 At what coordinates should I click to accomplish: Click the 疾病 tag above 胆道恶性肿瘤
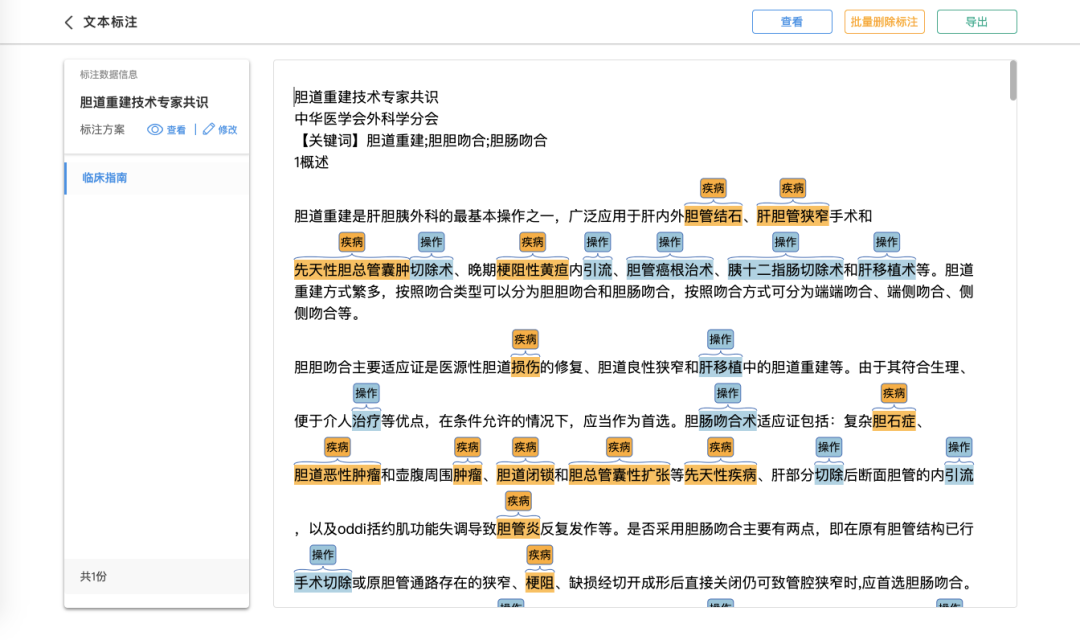tap(337, 447)
